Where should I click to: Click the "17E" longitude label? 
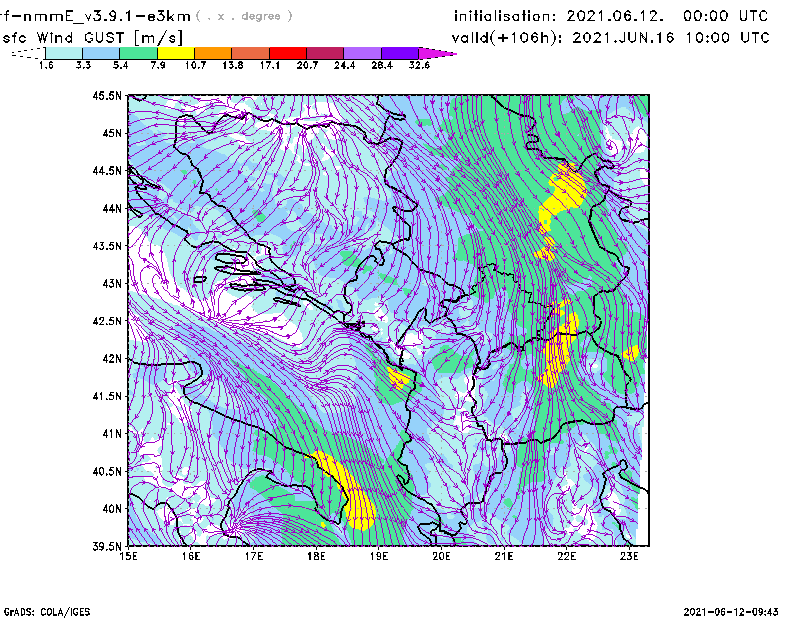tap(254, 556)
